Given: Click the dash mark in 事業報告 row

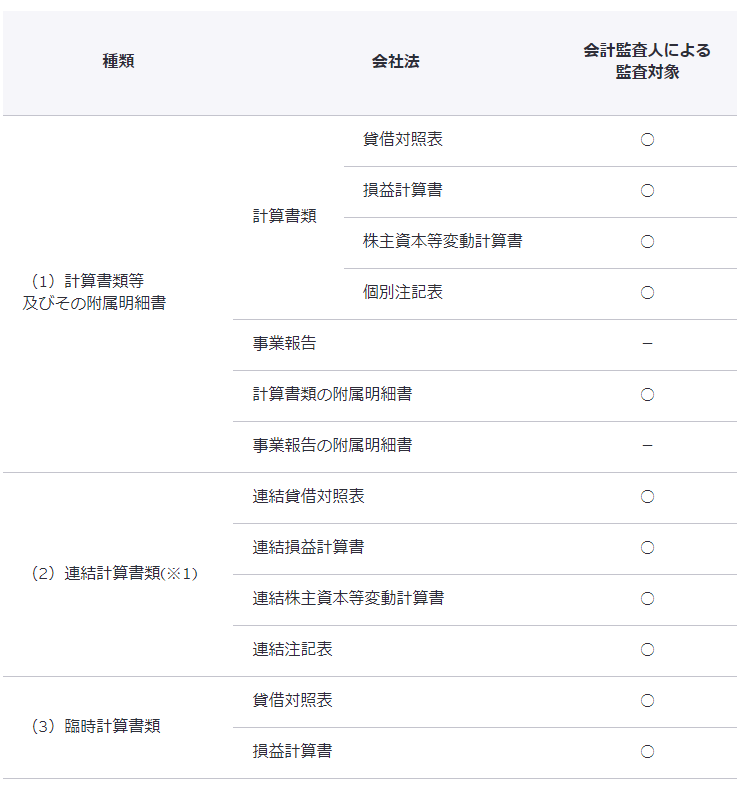Looking at the screenshot, I should click(x=647, y=344).
